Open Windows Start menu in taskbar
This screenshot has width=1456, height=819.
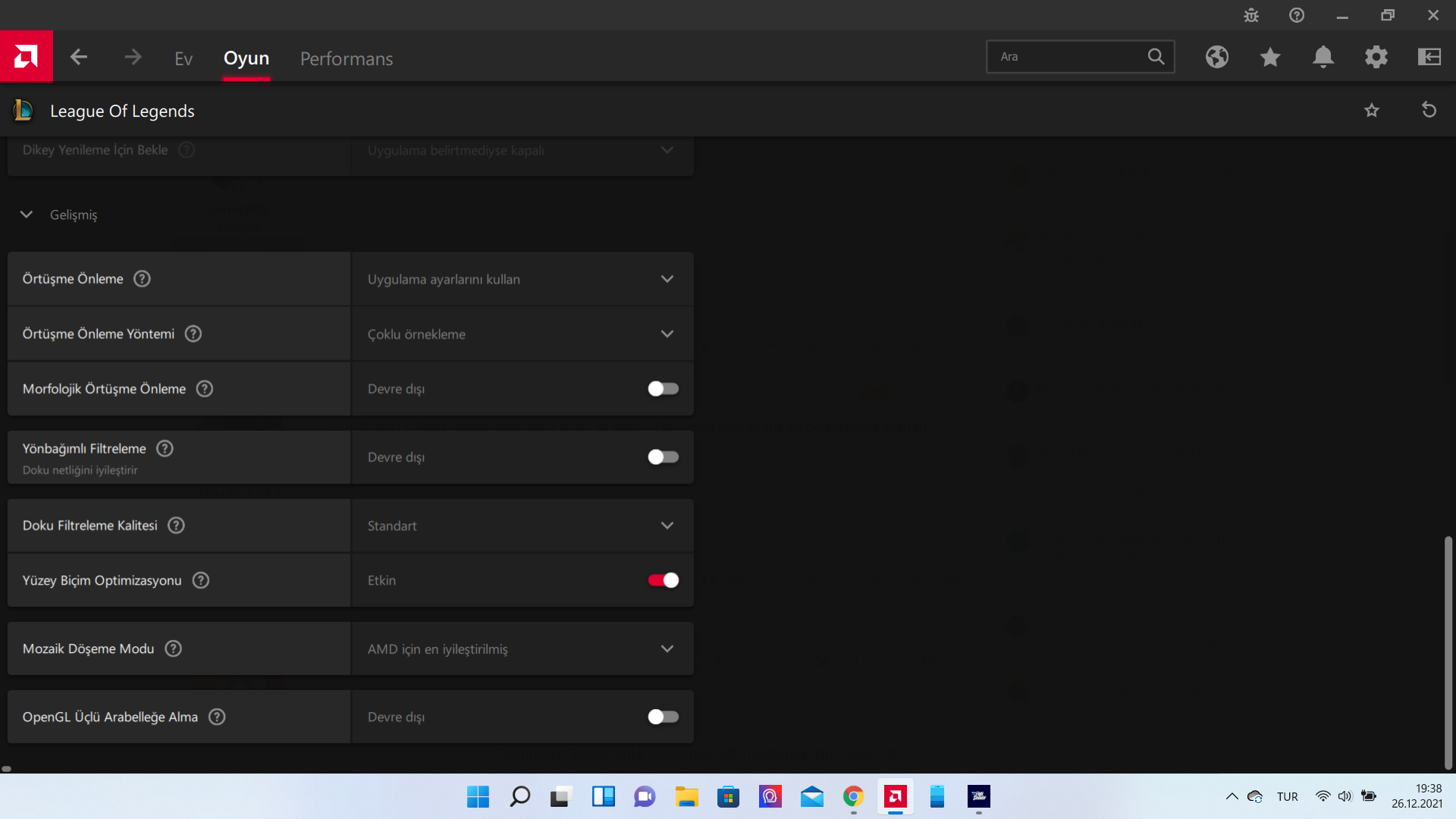click(x=478, y=796)
